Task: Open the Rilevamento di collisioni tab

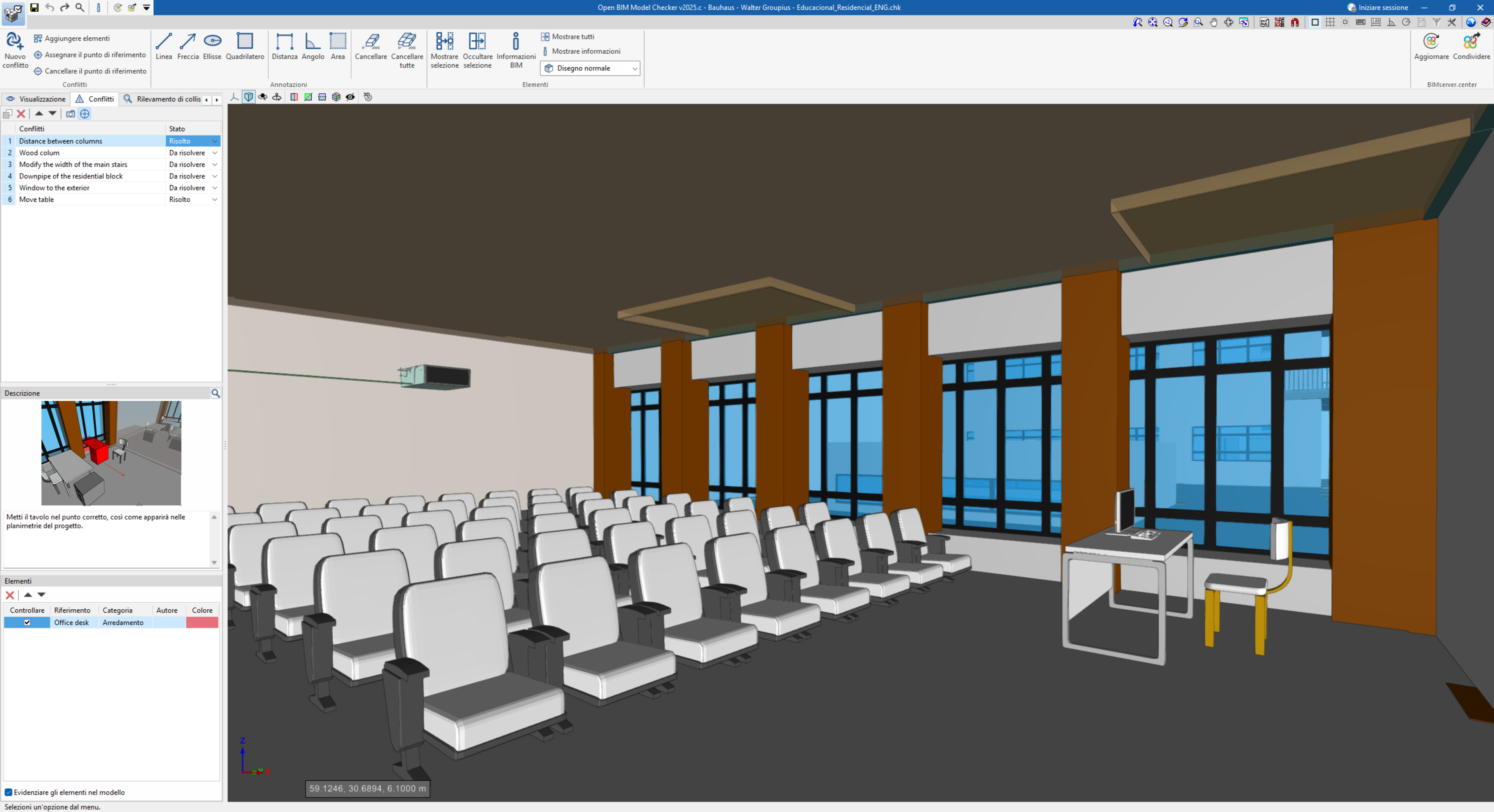Action: (x=162, y=99)
